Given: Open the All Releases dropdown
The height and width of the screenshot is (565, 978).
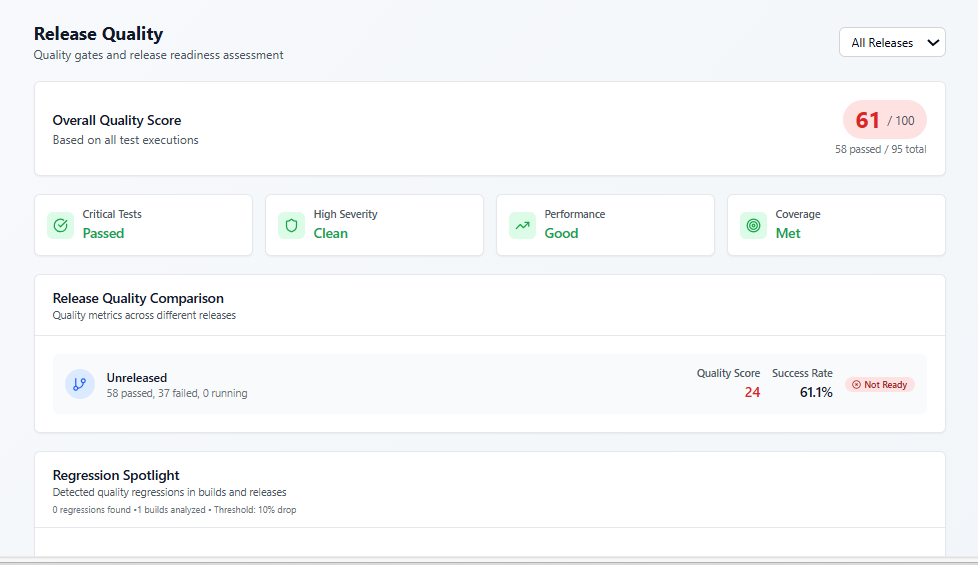Looking at the screenshot, I should pyautogui.click(x=891, y=43).
